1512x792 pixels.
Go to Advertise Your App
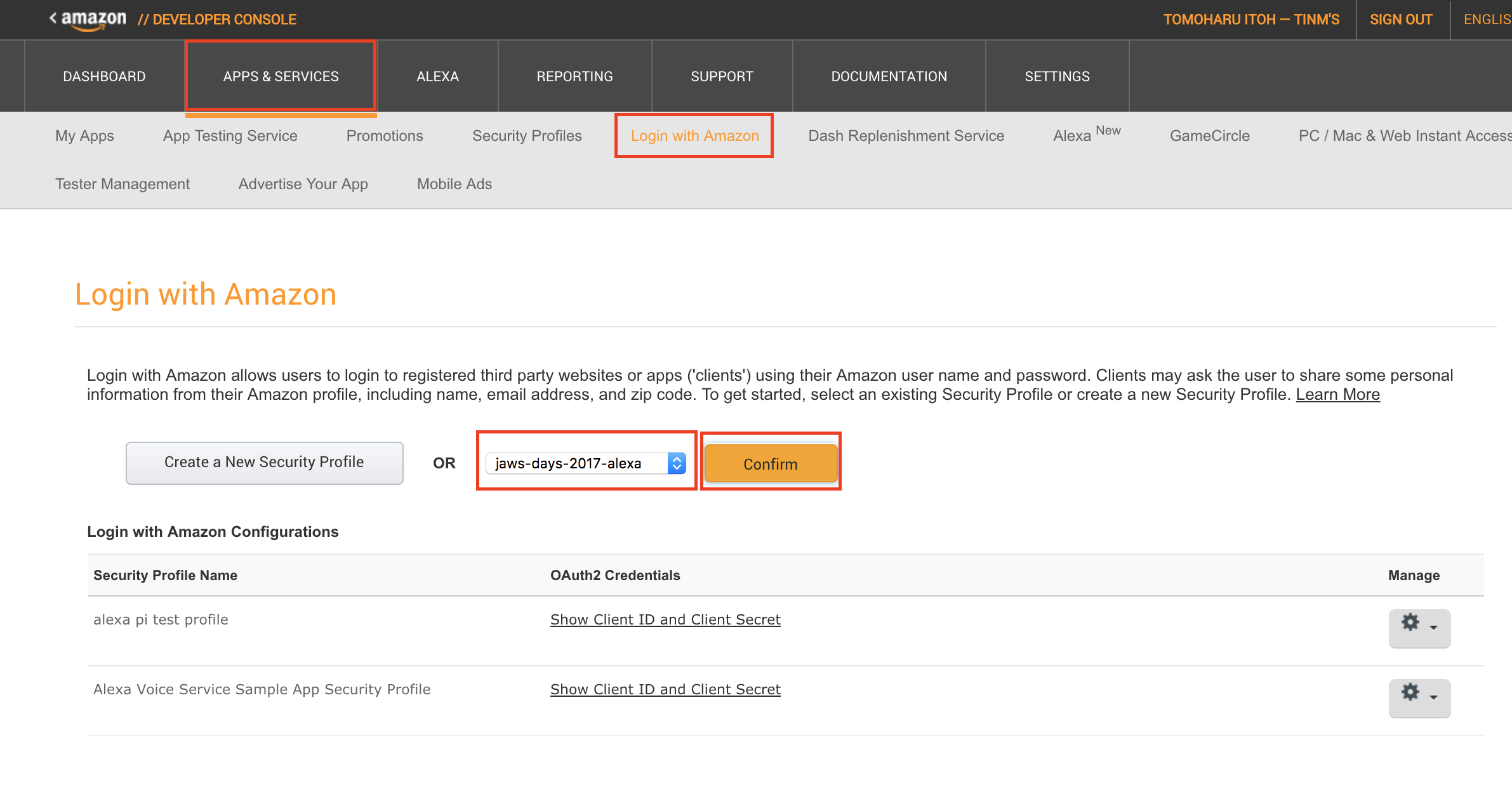303,184
